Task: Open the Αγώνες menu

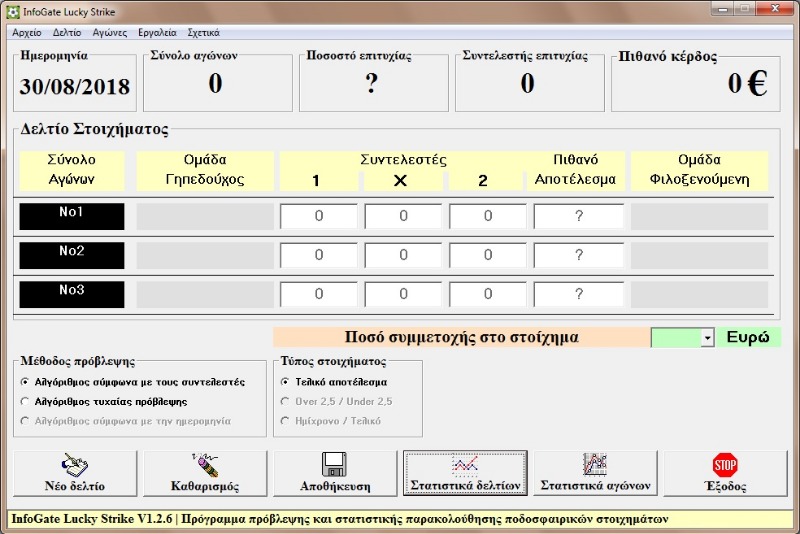Action: click(109, 32)
